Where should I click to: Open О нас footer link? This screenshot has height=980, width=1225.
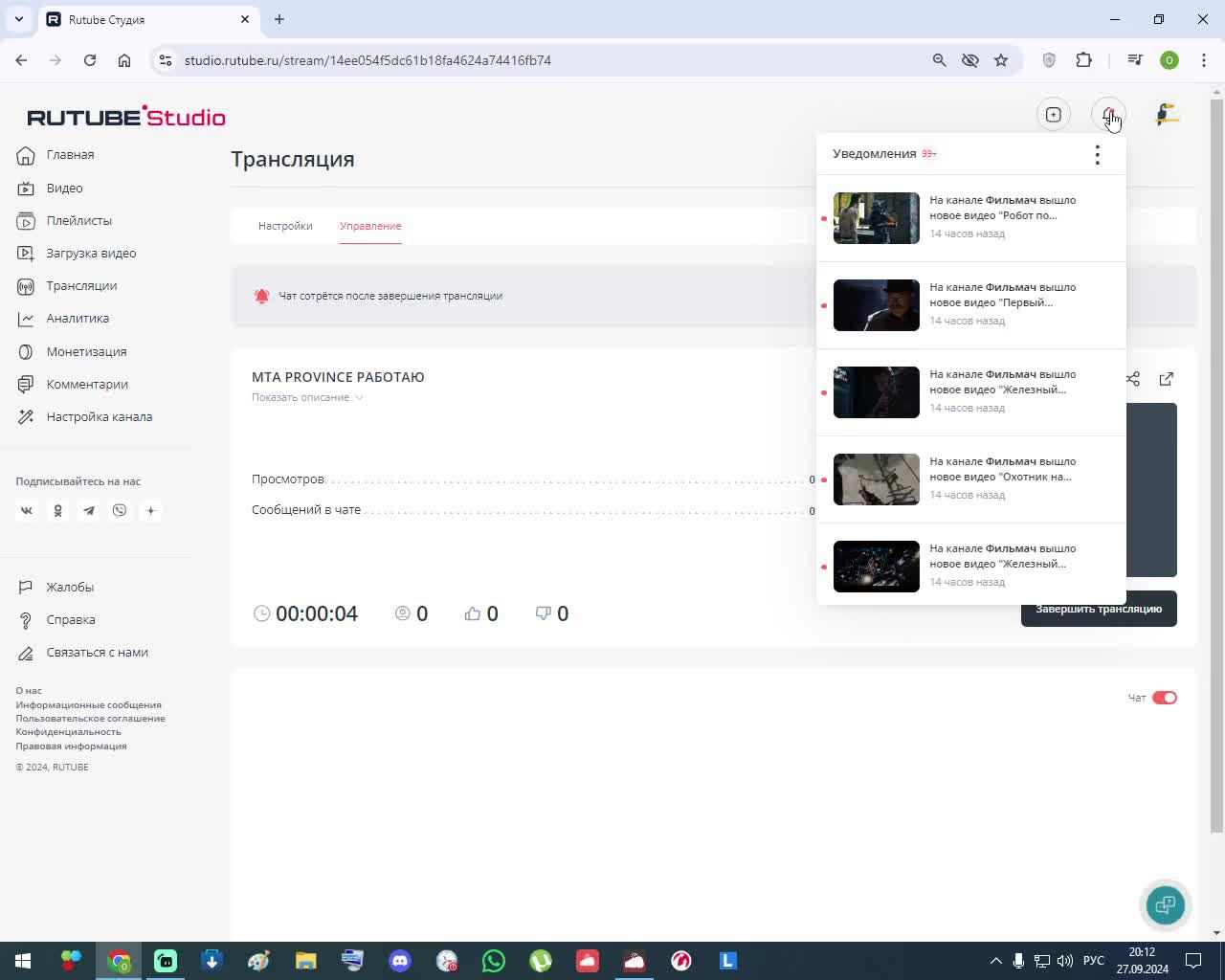click(x=29, y=691)
